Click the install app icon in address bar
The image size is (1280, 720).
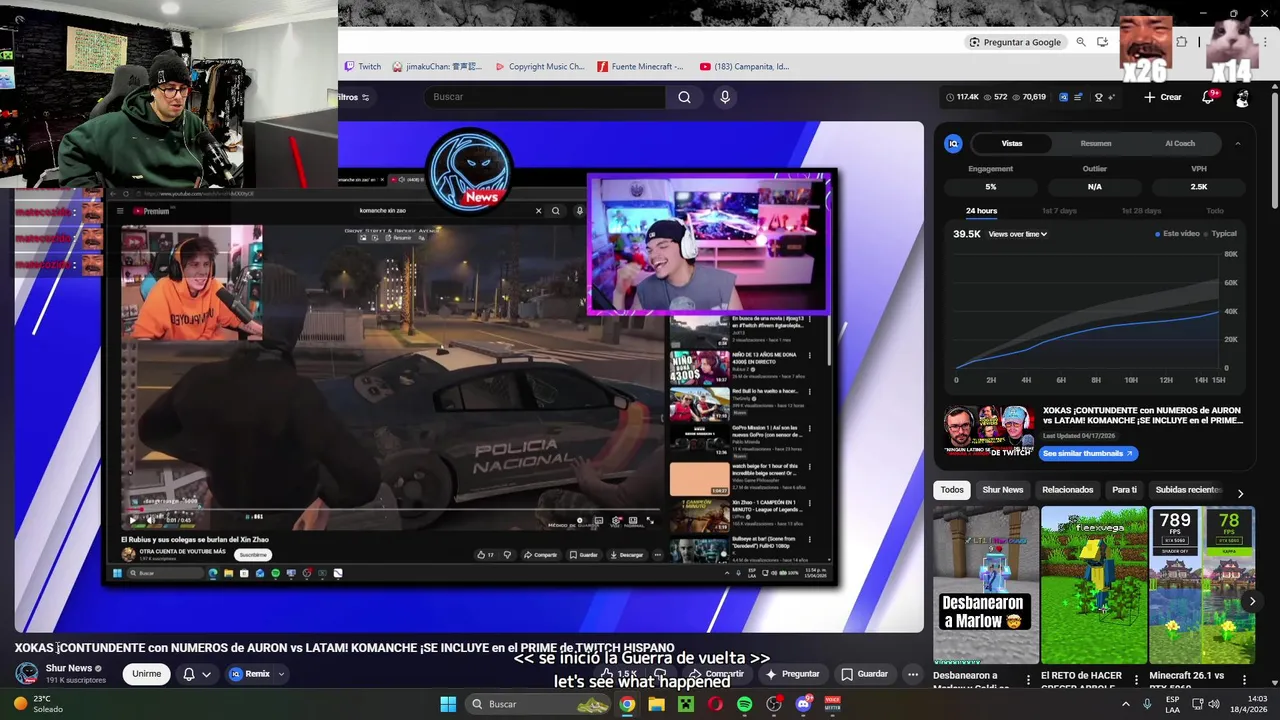(1102, 42)
